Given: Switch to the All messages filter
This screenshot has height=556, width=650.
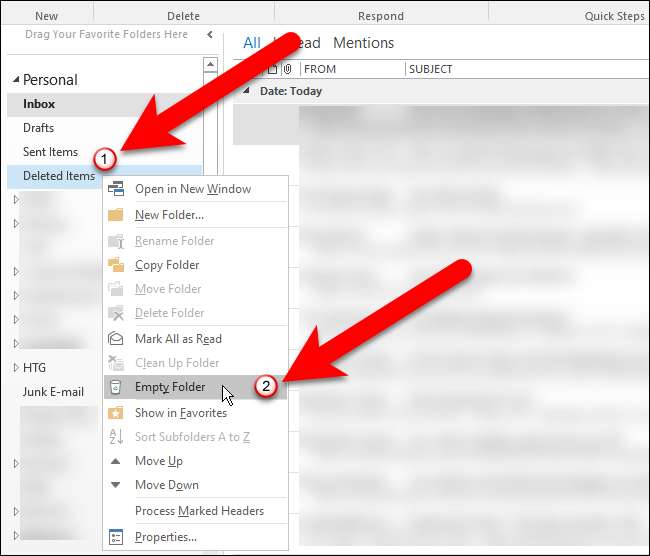Looking at the screenshot, I should tap(252, 43).
